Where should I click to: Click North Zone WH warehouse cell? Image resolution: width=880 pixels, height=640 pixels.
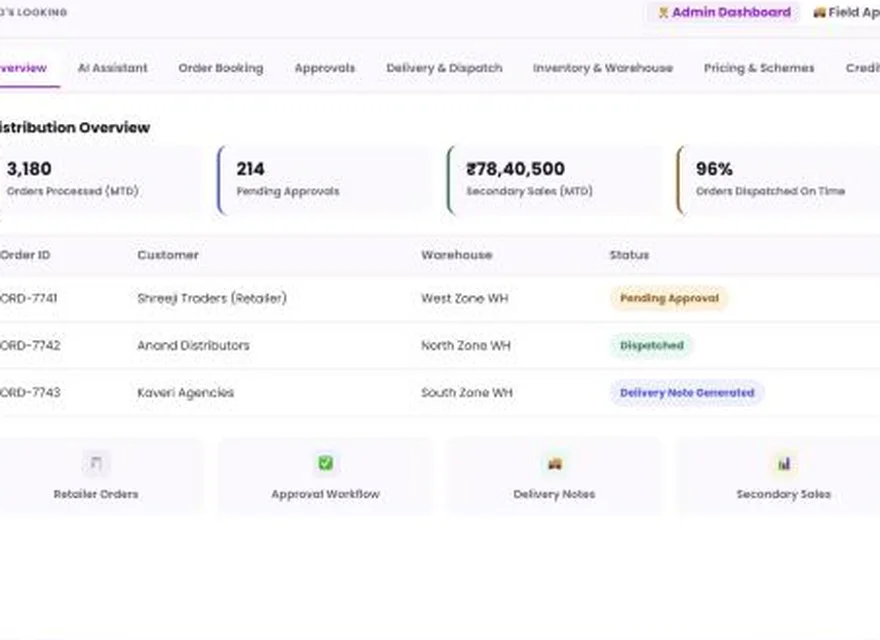tap(466, 345)
